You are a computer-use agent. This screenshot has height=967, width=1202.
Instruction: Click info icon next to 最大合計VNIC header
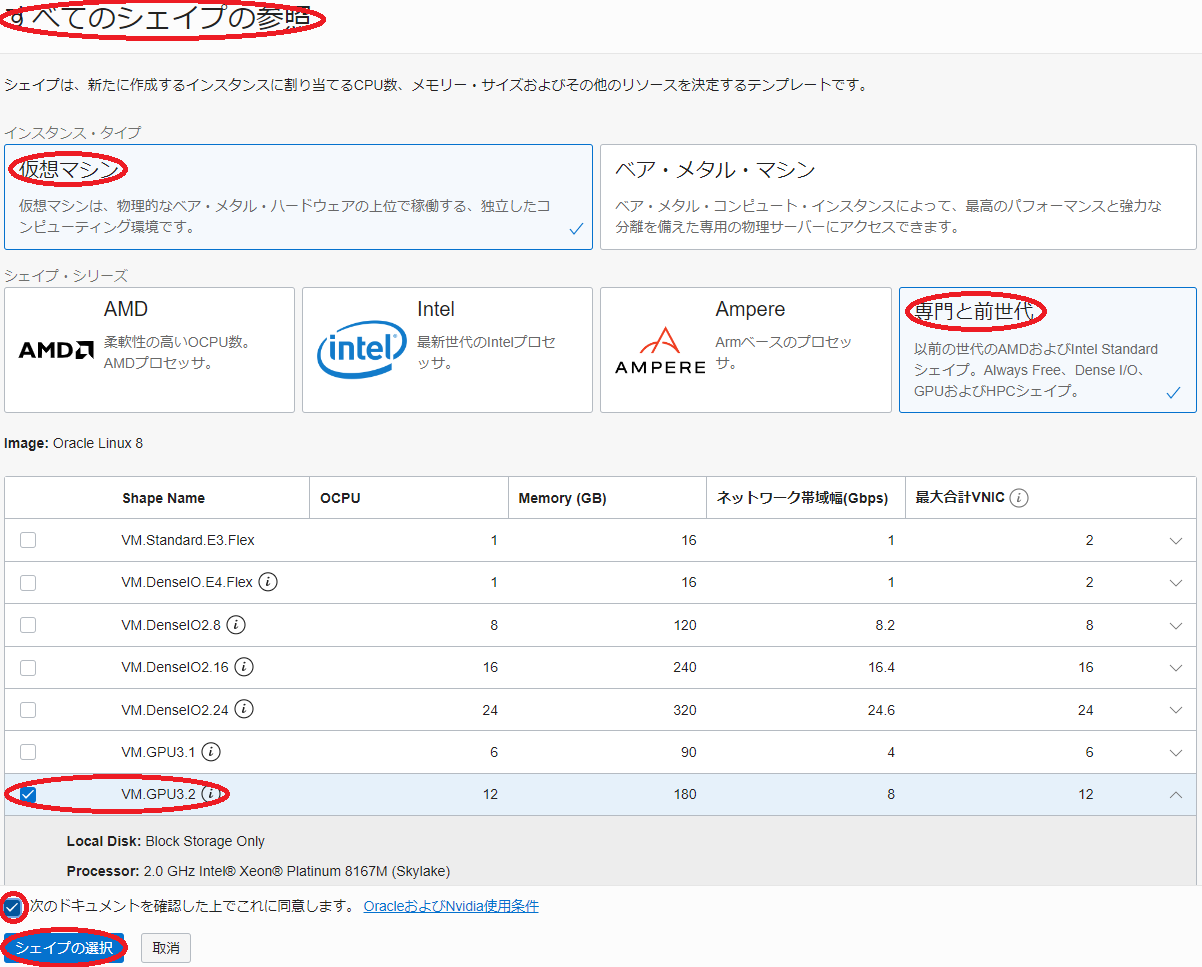[1019, 498]
